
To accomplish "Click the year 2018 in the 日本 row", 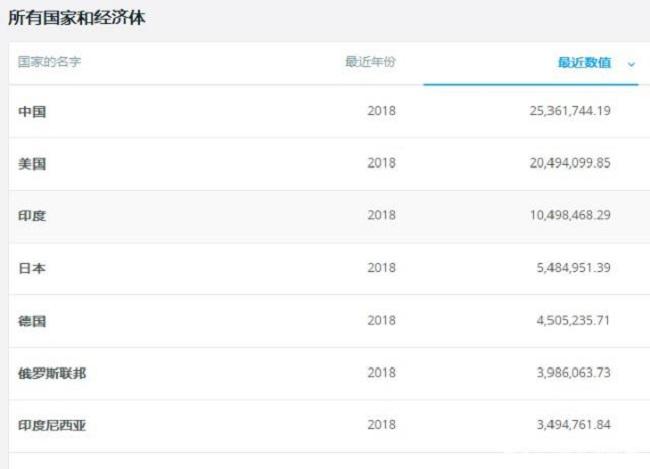I will click(381, 267).
